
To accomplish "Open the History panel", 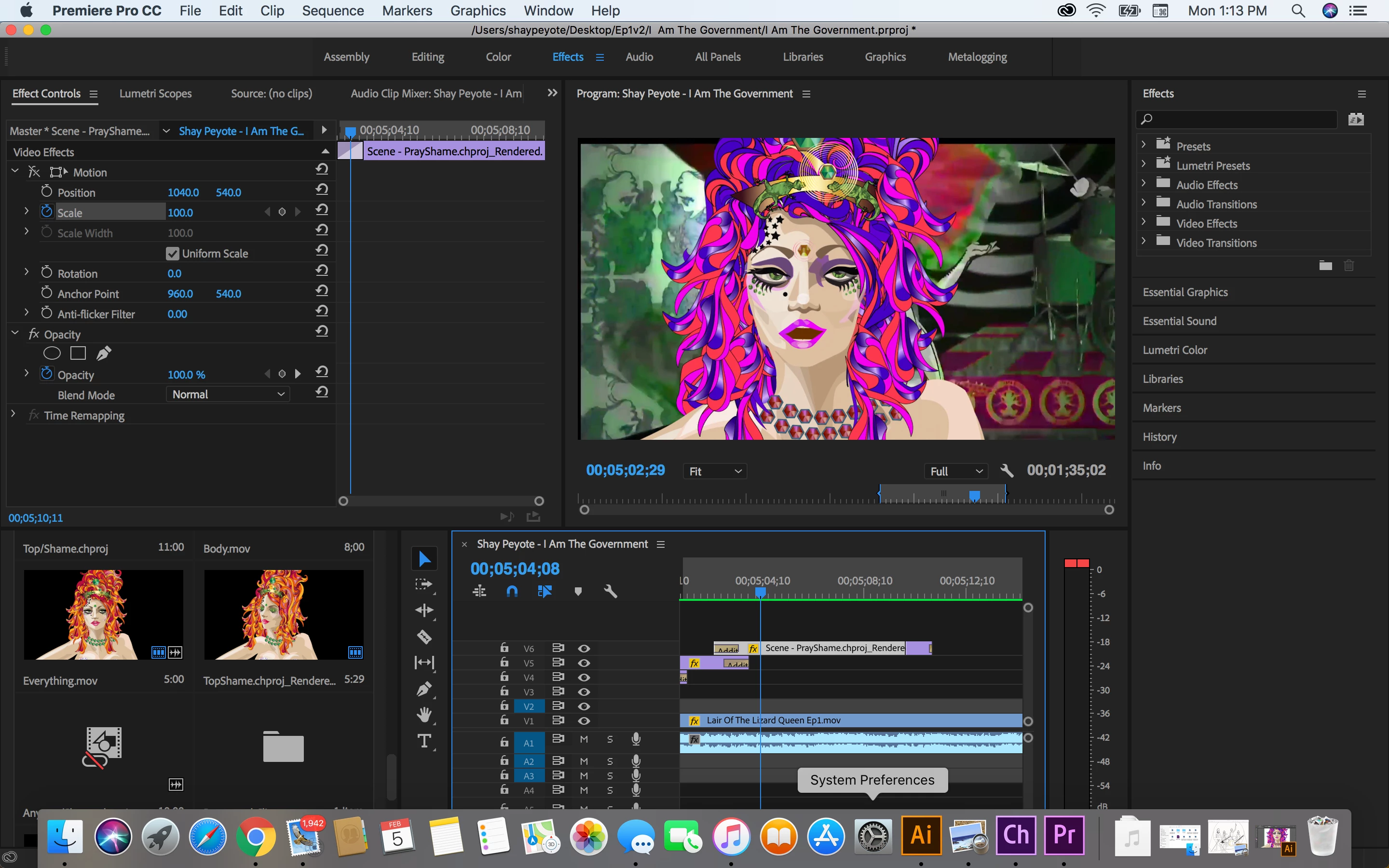I will [1159, 437].
